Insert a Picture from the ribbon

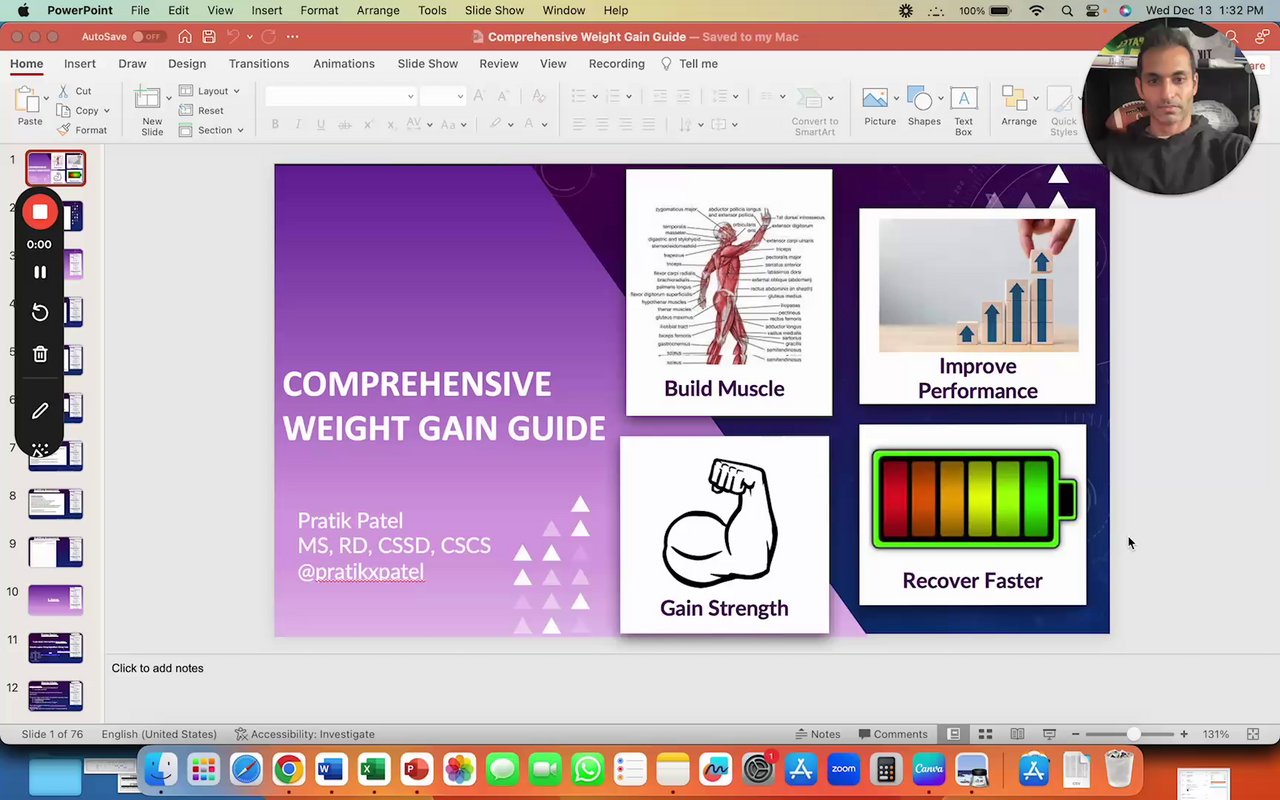[x=880, y=108]
